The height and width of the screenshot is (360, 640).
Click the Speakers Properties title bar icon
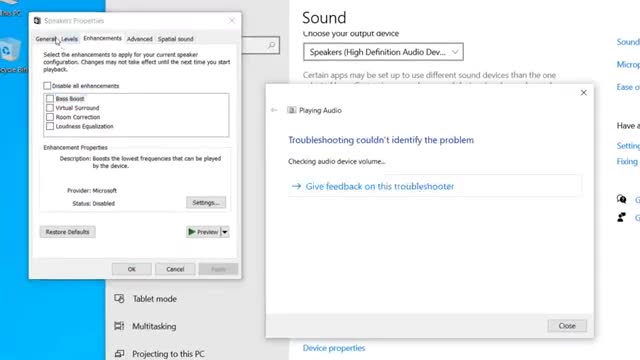pos(37,21)
